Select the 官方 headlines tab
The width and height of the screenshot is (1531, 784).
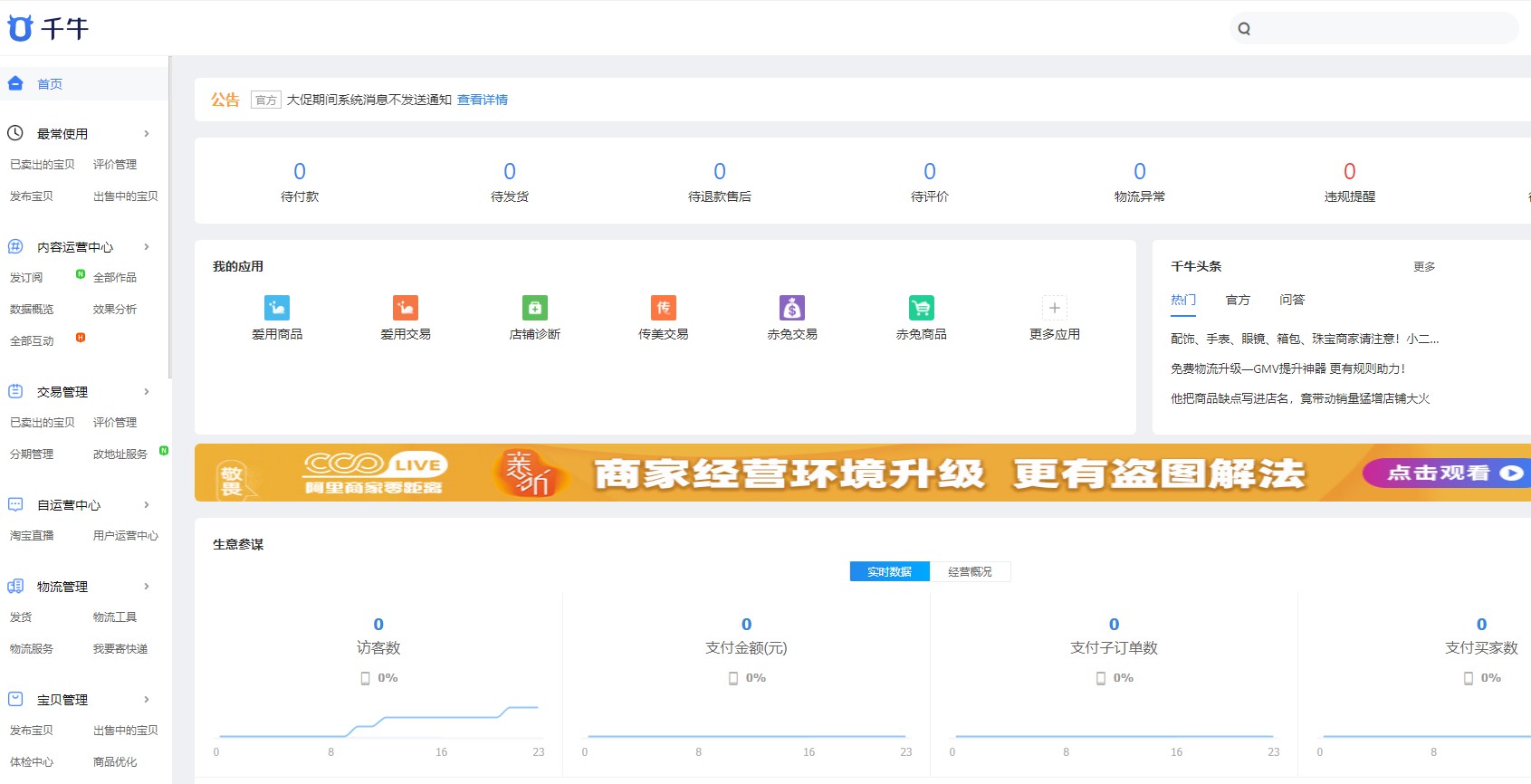click(1238, 300)
